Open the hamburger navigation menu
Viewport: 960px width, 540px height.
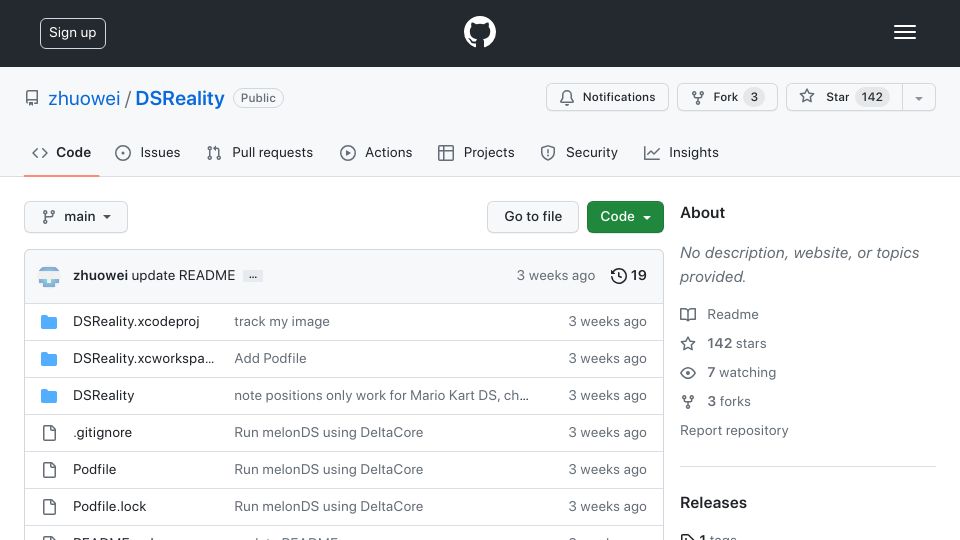pos(904,32)
